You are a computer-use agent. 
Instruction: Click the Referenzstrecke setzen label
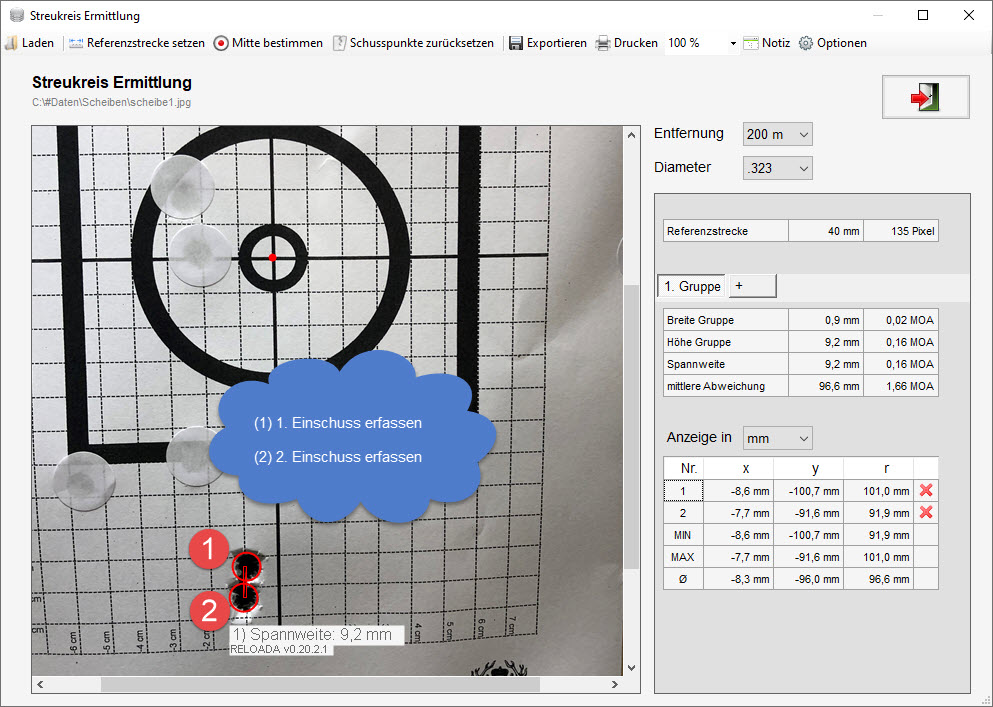pos(146,43)
